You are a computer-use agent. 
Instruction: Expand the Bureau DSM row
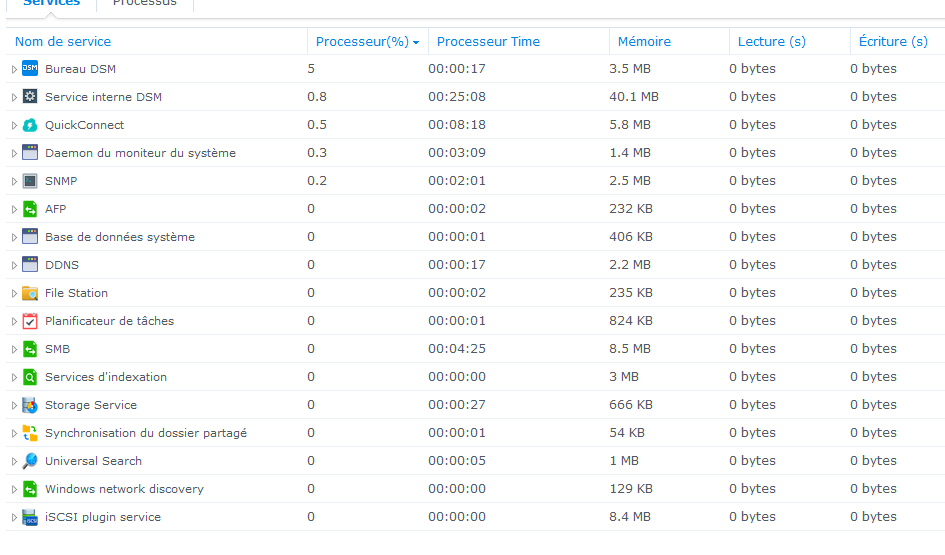click(x=14, y=69)
